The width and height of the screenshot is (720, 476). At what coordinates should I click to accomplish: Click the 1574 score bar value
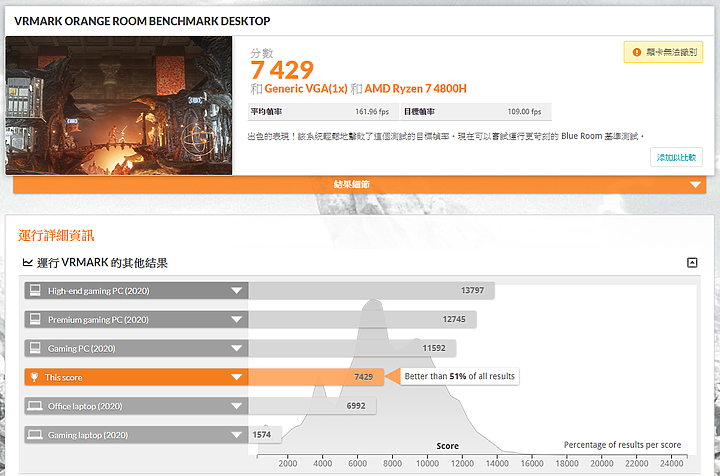(262, 435)
